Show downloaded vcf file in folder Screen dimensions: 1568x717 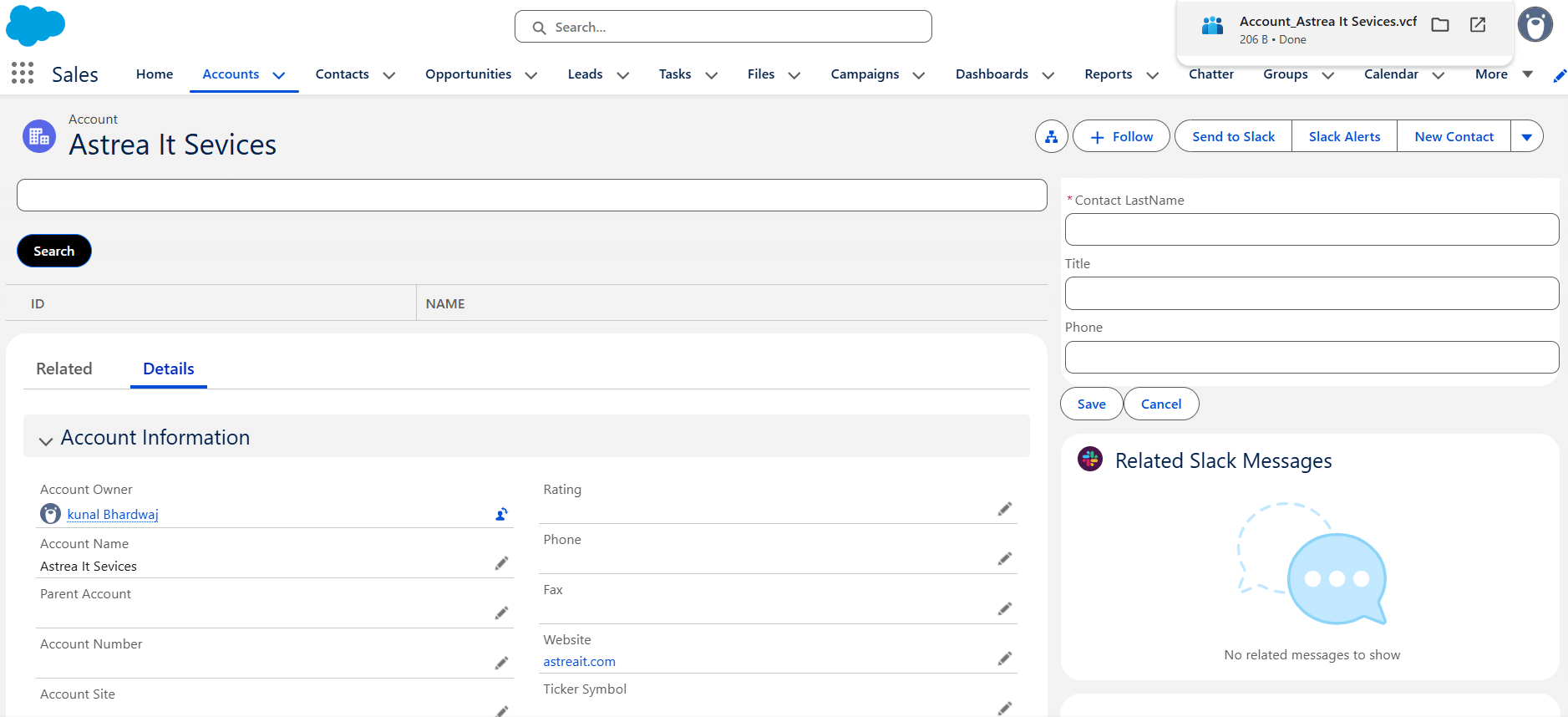(x=1439, y=25)
